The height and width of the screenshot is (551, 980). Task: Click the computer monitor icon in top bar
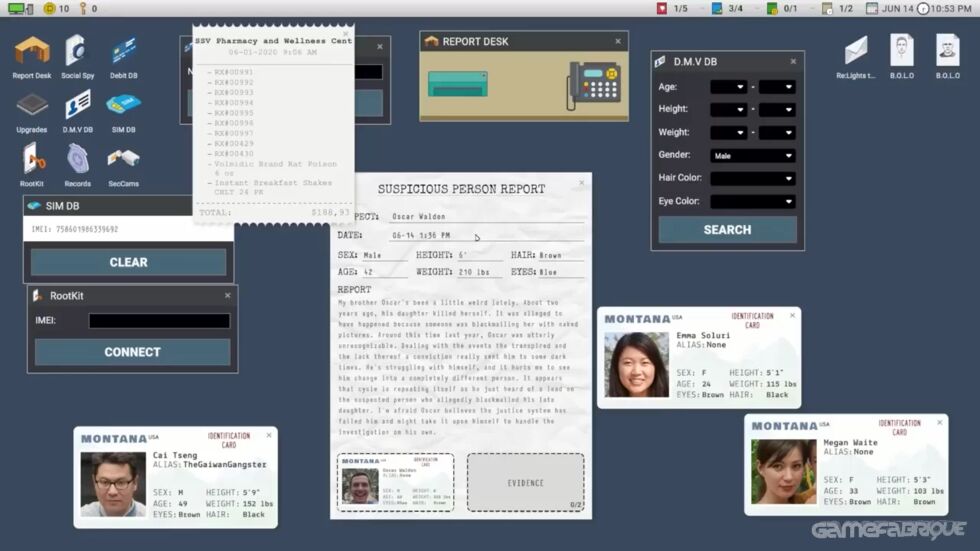pyautogui.click(x=19, y=8)
